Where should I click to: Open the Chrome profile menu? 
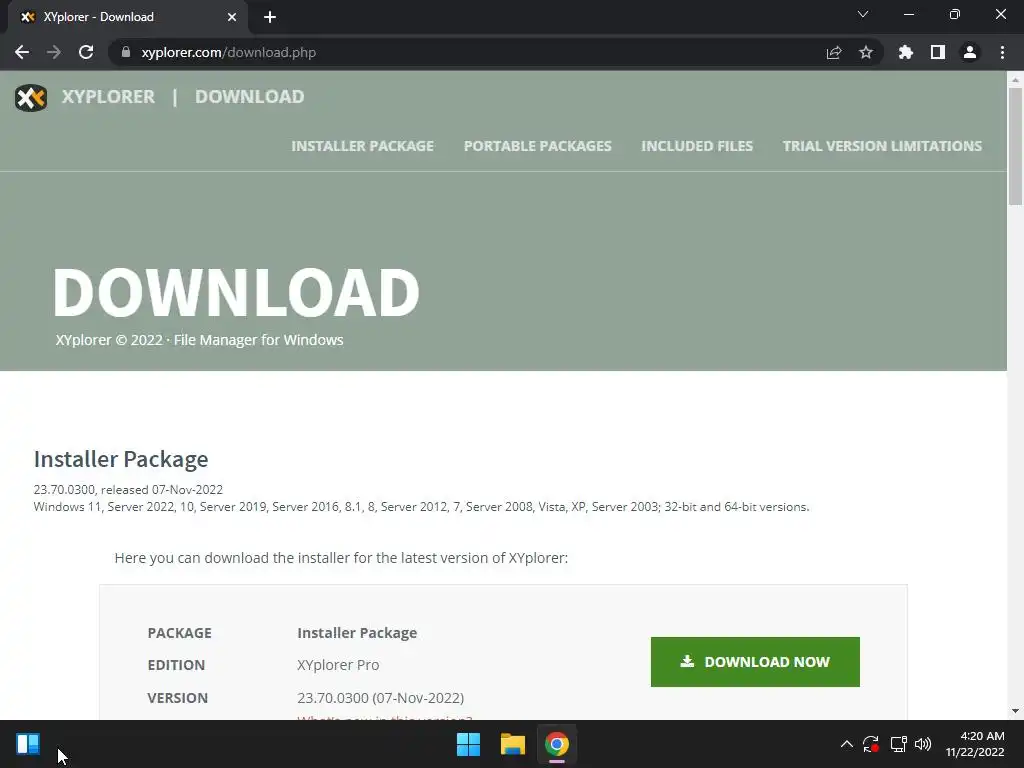click(x=970, y=52)
